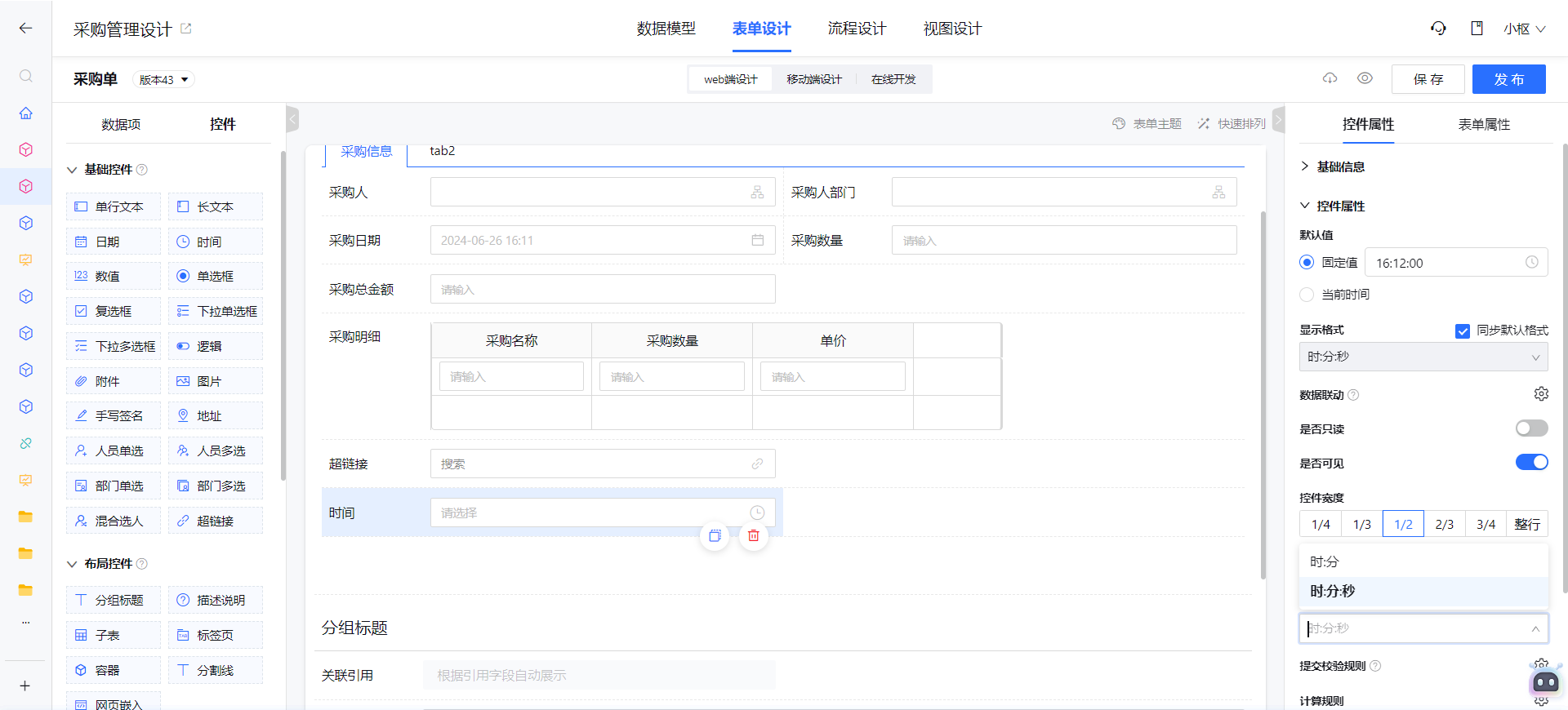This screenshot has width=1568, height=710.
Task: Delete the selected 时间 field
Action: [754, 536]
